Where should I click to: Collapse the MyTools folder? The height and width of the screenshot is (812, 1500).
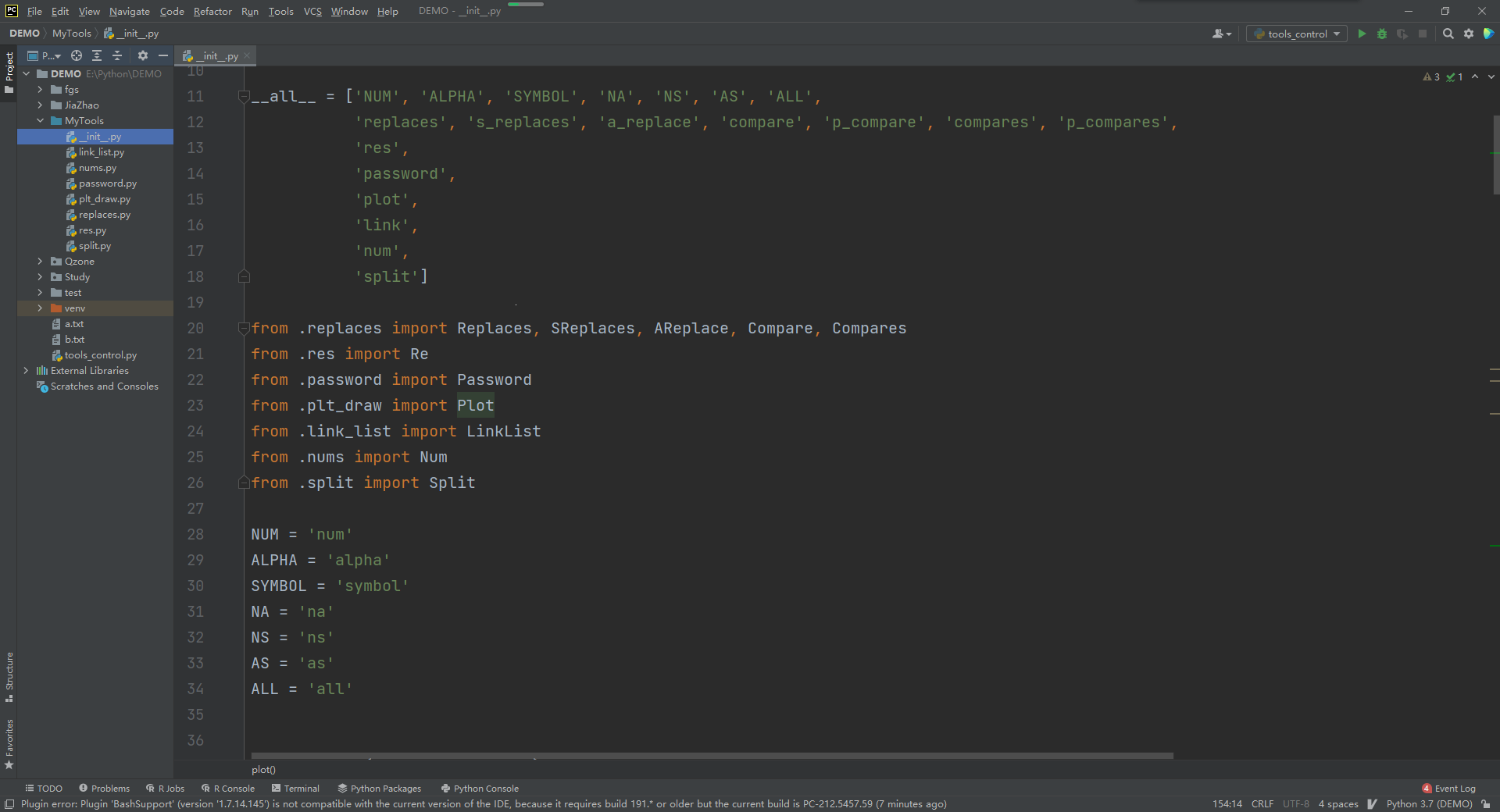[40, 121]
